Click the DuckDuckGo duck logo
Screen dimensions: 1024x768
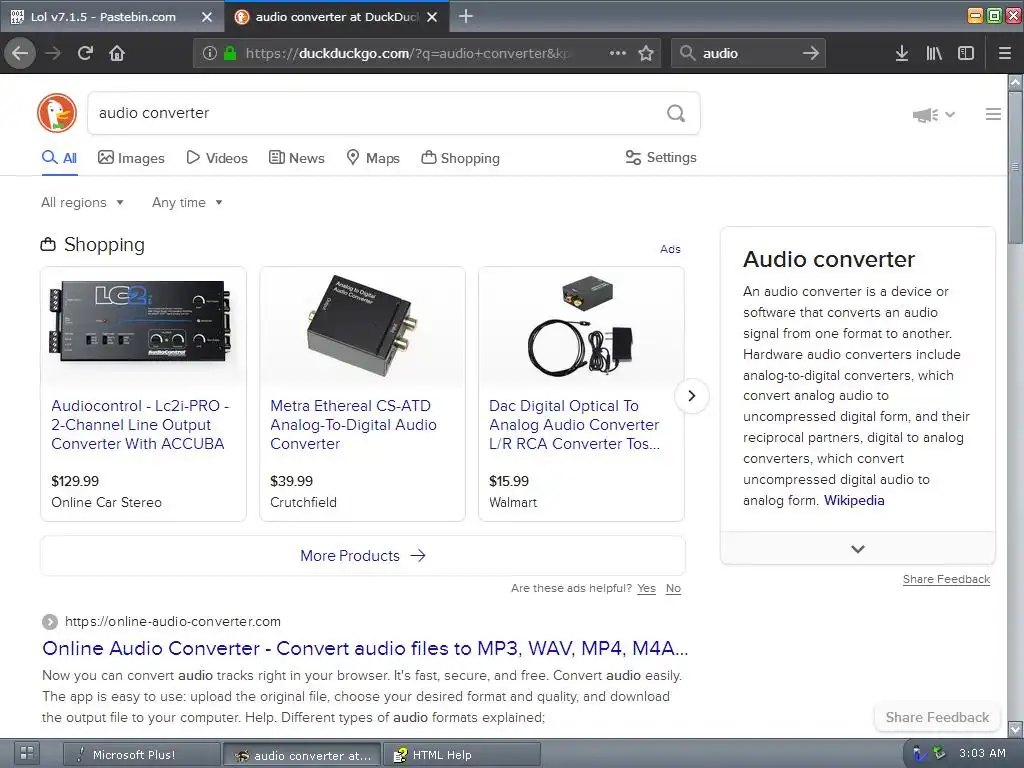(57, 113)
